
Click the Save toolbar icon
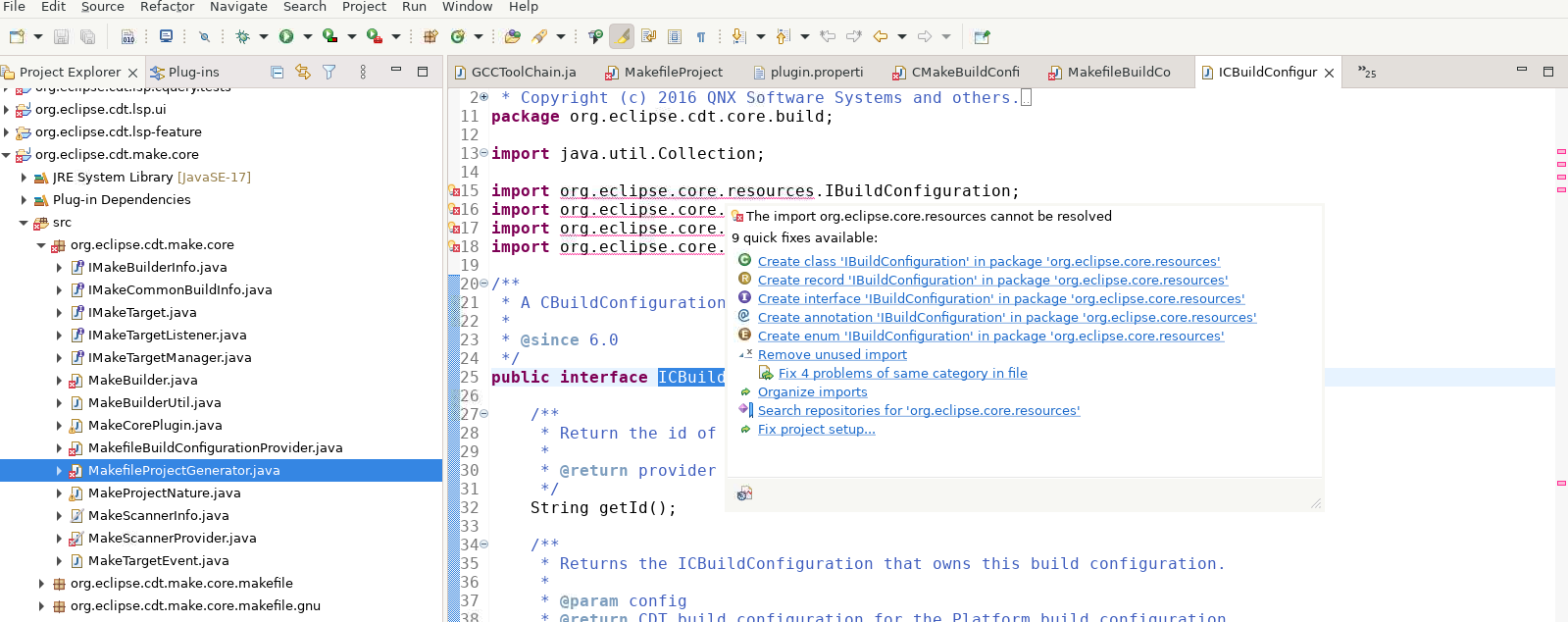point(61,37)
